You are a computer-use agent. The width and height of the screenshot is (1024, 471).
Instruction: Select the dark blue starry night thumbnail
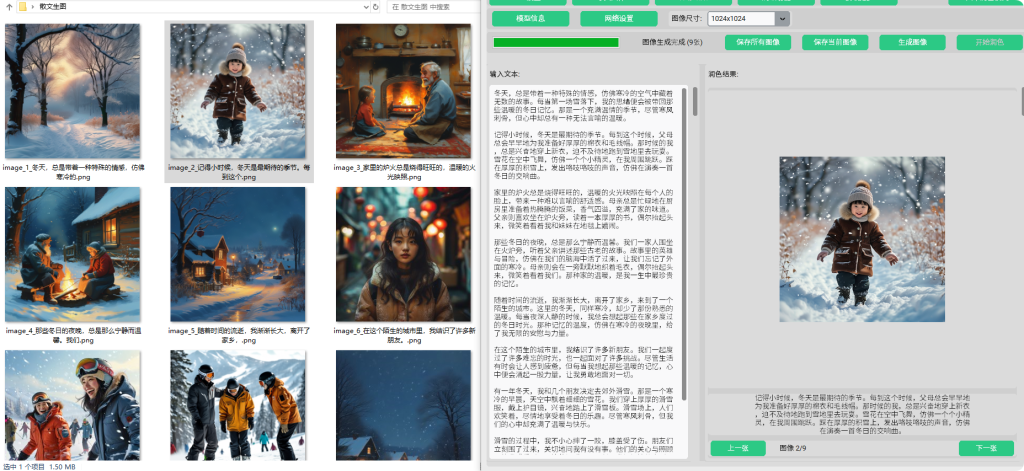404,405
